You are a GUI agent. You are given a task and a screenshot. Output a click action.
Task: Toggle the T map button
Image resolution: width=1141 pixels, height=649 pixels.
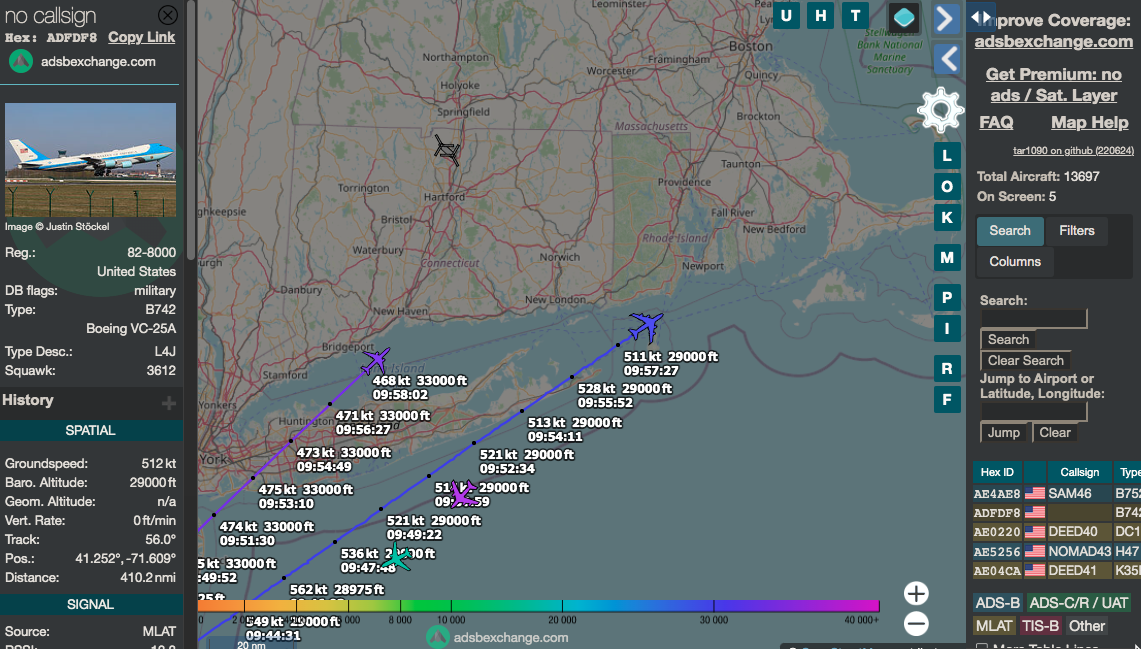coord(855,15)
